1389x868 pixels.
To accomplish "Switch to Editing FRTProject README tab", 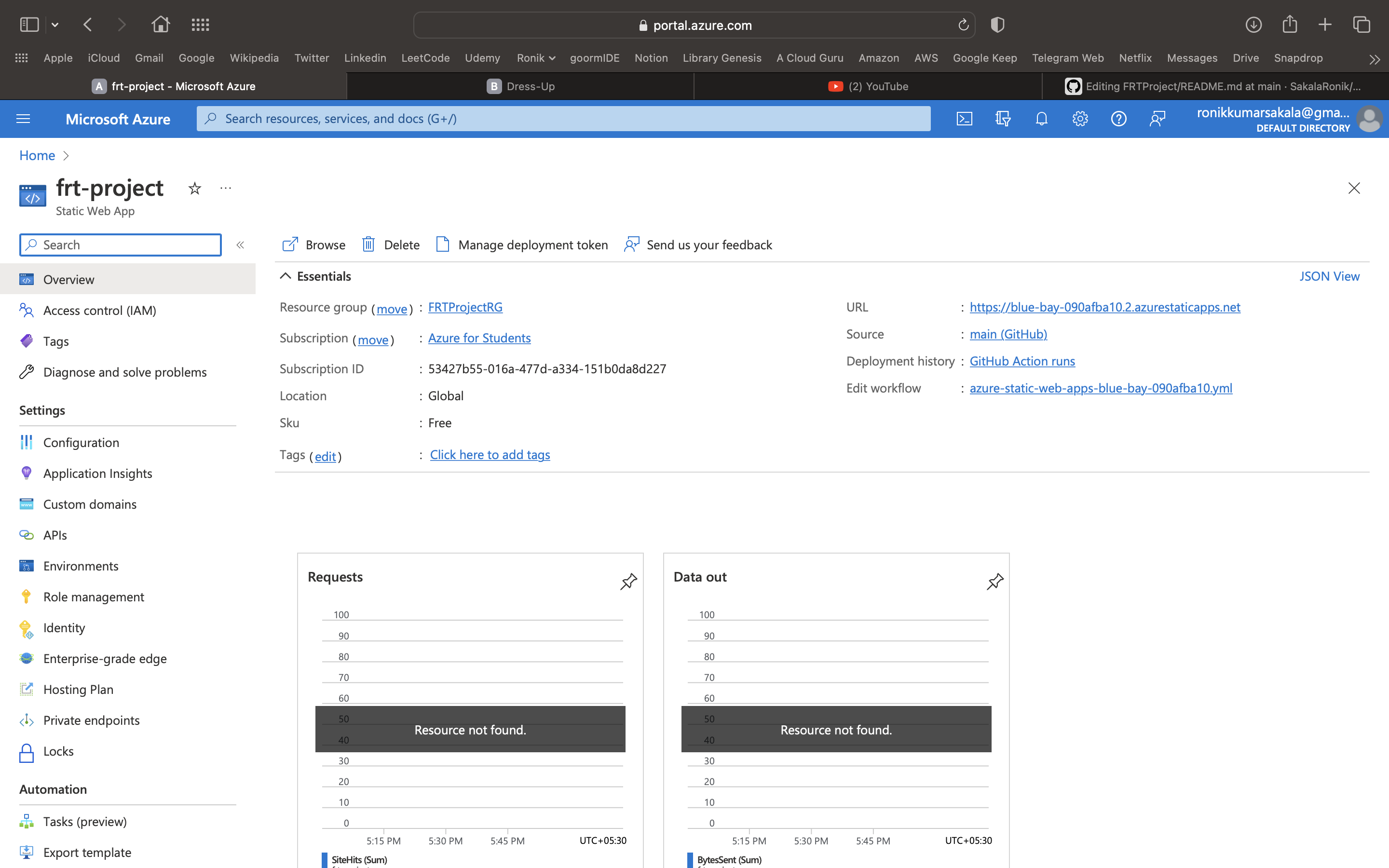I will pos(1215,86).
